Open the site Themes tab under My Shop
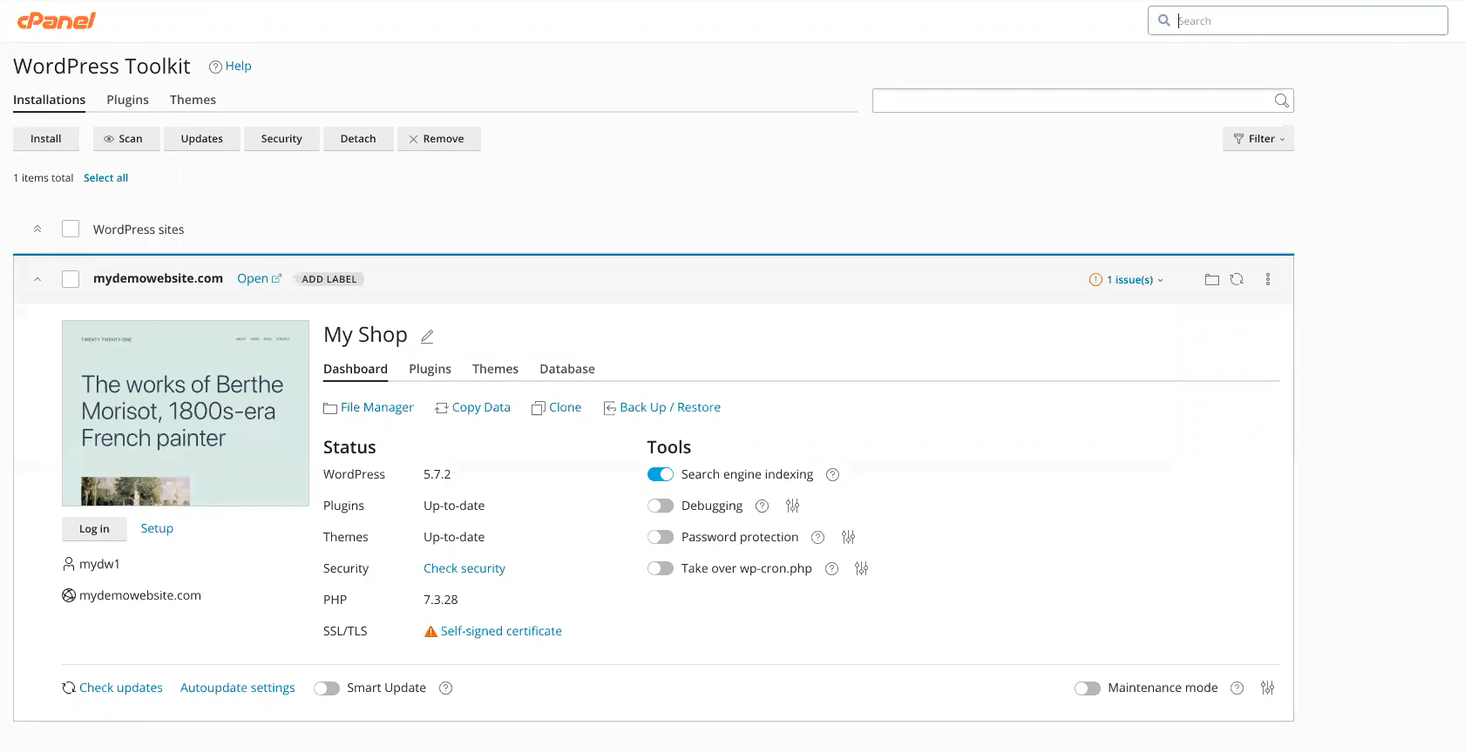 click(x=495, y=369)
